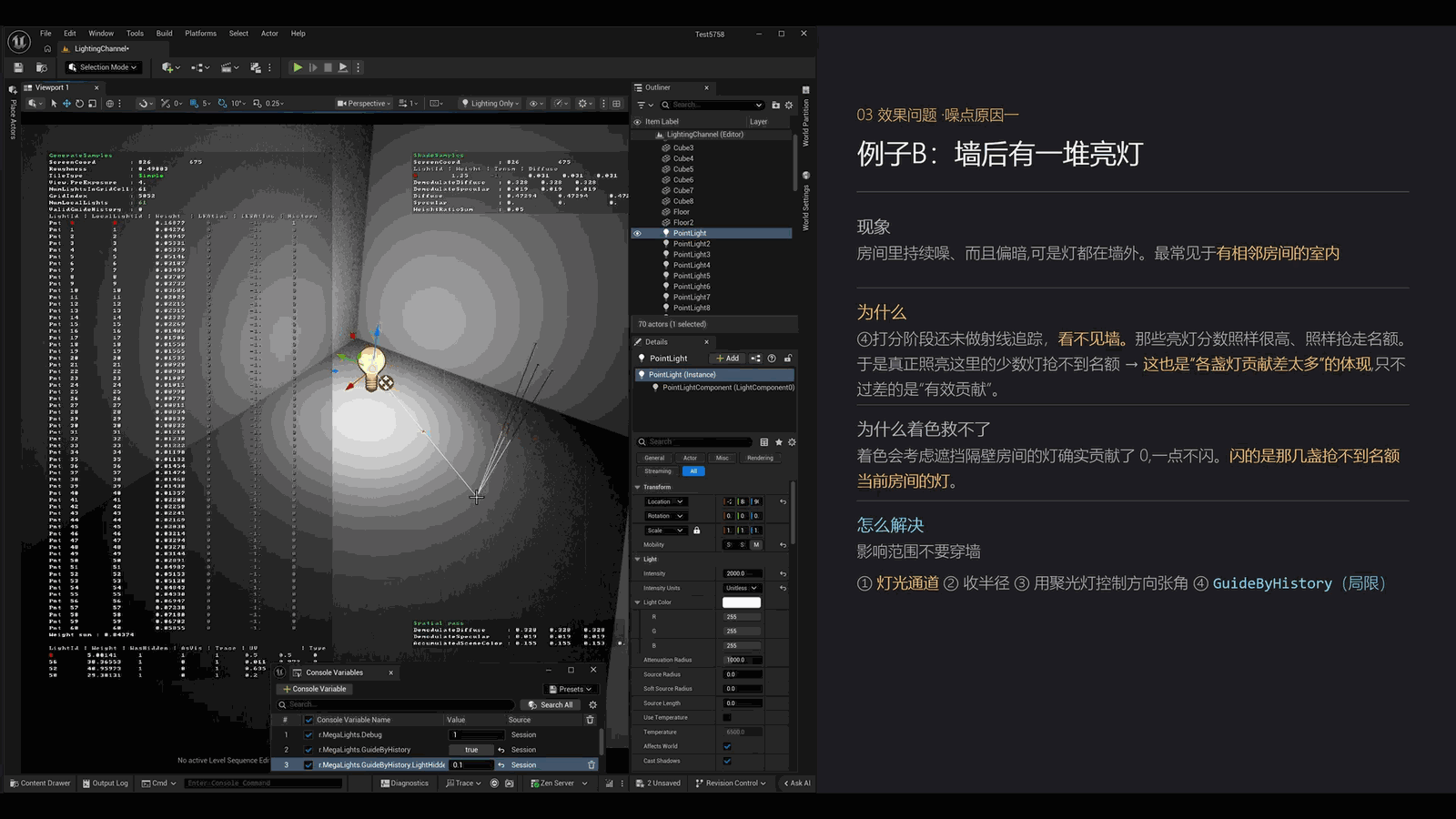Open the Presets dropdown in Console Variables
The width and height of the screenshot is (1456, 819).
pyautogui.click(x=571, y=689)
